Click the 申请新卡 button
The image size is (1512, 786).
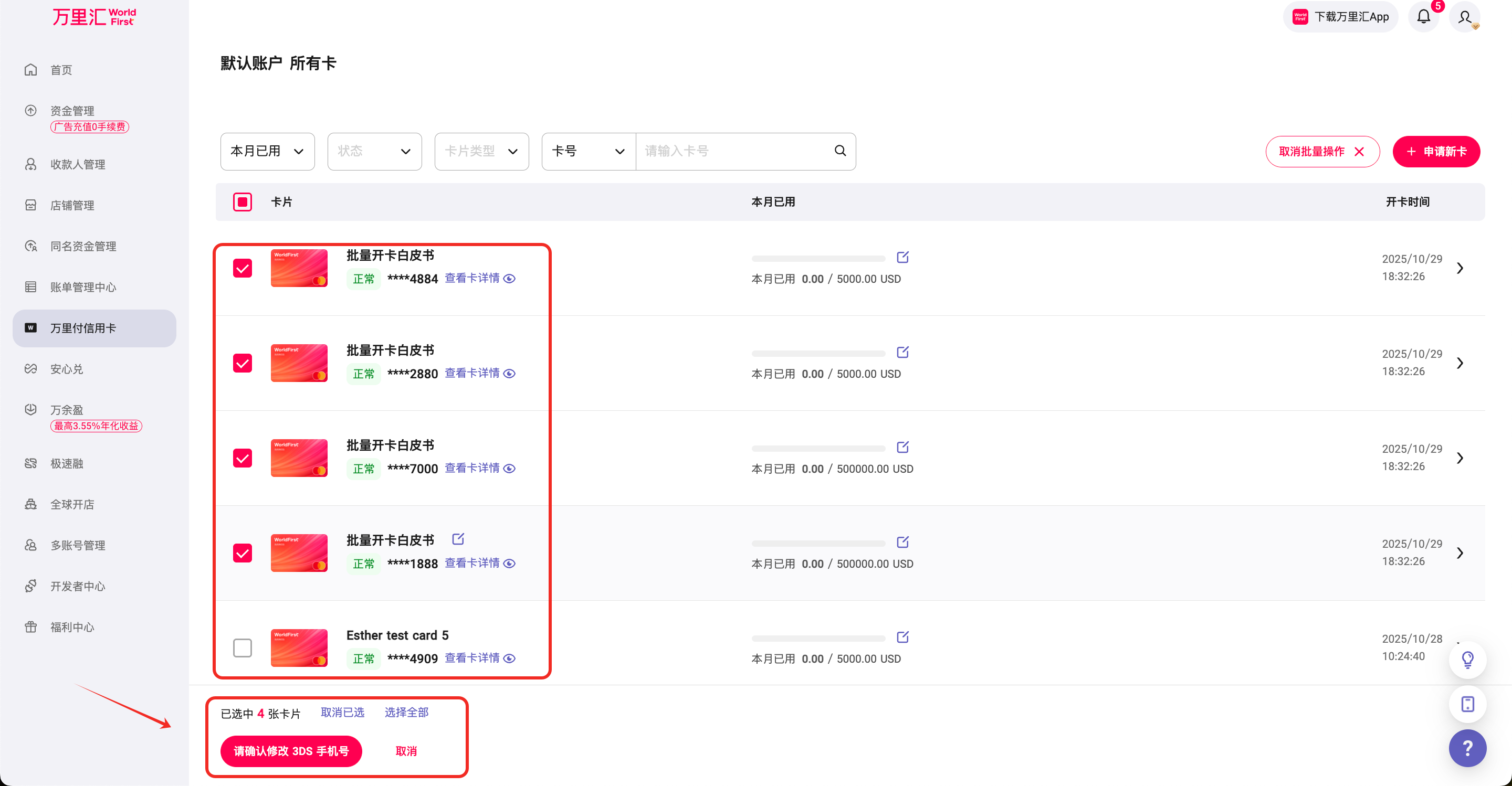tap(1436, 151)
